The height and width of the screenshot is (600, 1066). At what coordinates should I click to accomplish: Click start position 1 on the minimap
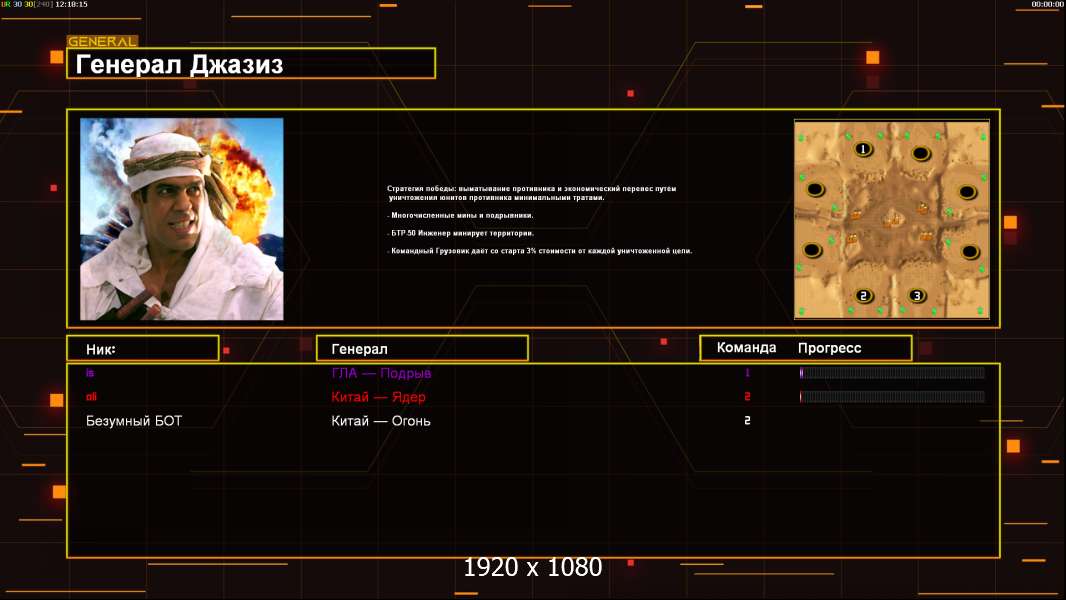pyautogui.click(x=863, y=149)
